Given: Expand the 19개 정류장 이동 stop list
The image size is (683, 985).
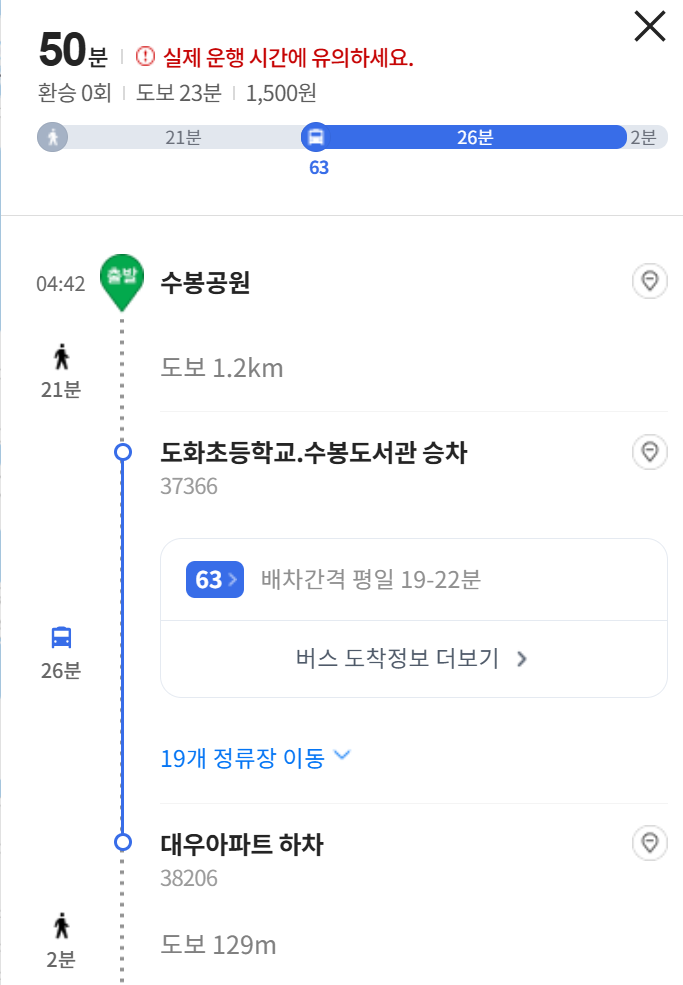Looking at the screenshot, I should (x=256, y=758).
